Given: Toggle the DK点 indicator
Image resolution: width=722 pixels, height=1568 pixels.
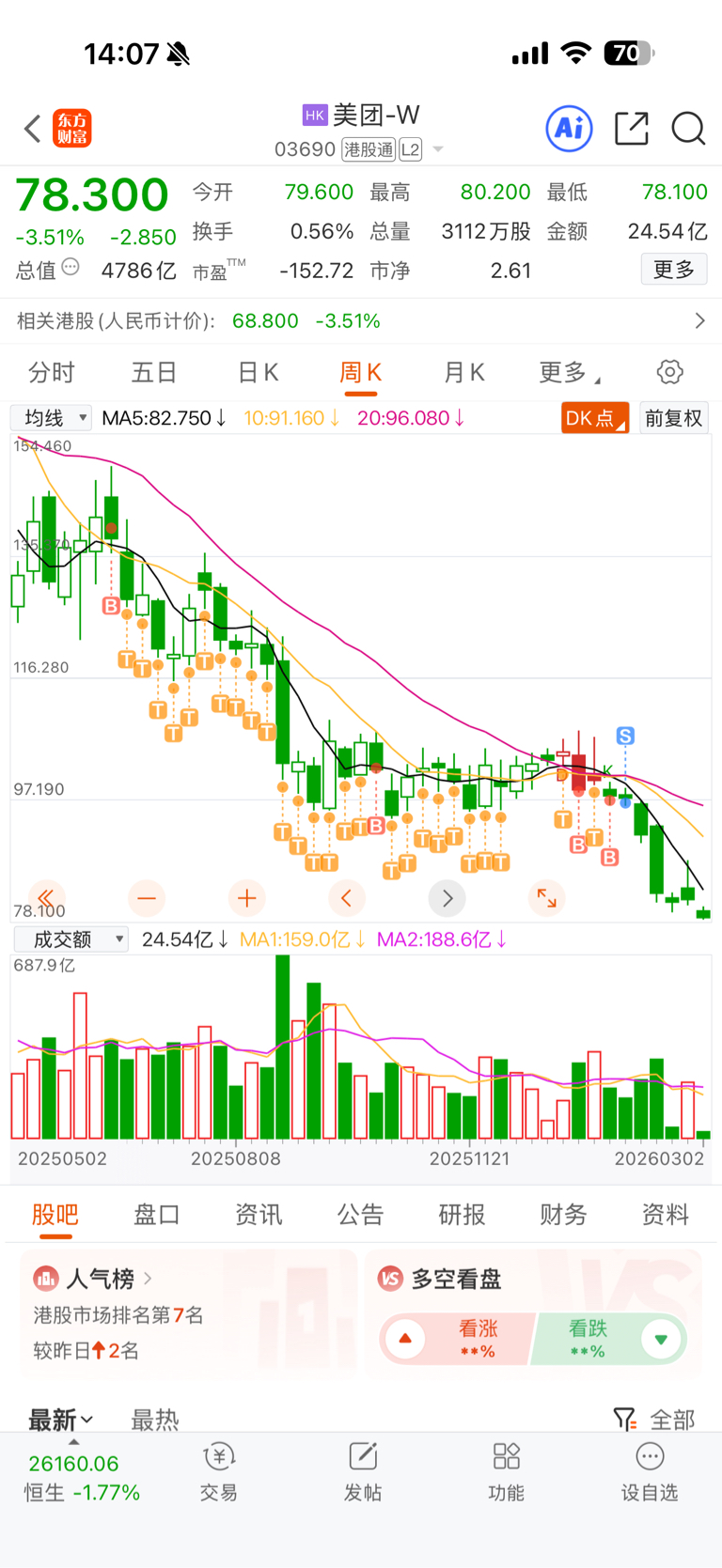Looking at the screenshot, I should pyautogui.click(x=595, y=418).
